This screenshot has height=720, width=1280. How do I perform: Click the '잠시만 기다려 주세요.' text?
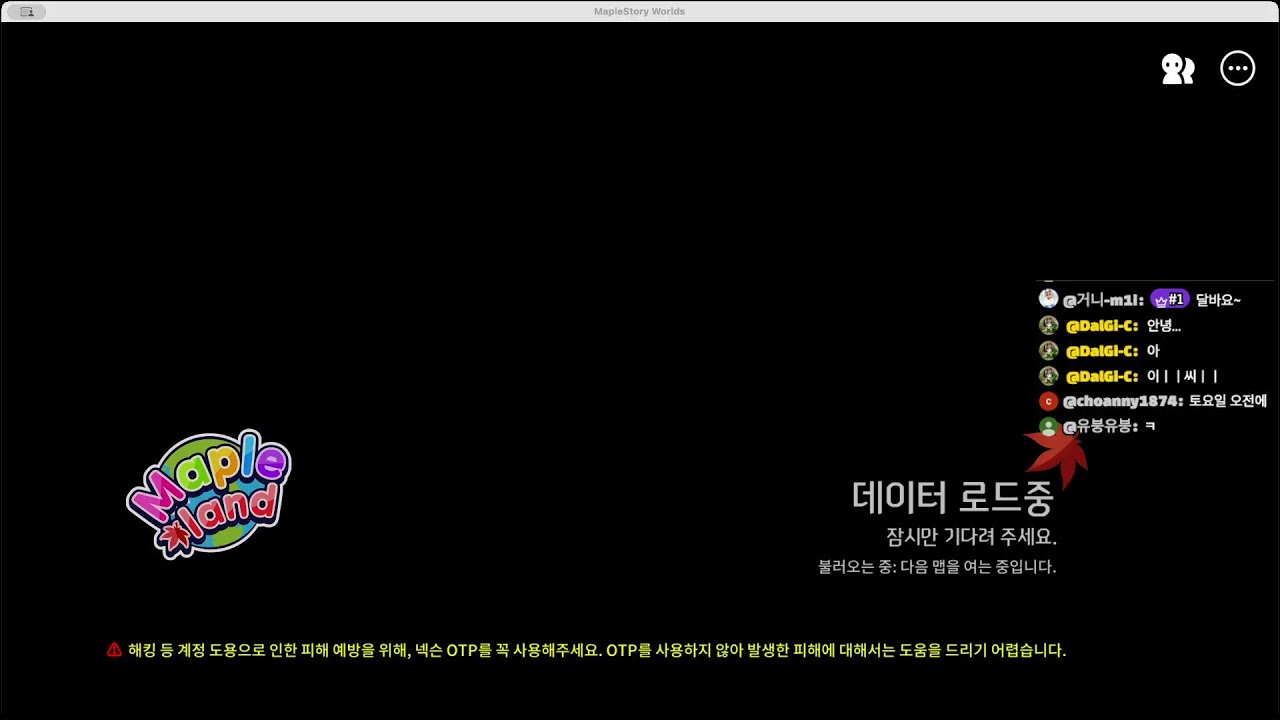[972, 537]
